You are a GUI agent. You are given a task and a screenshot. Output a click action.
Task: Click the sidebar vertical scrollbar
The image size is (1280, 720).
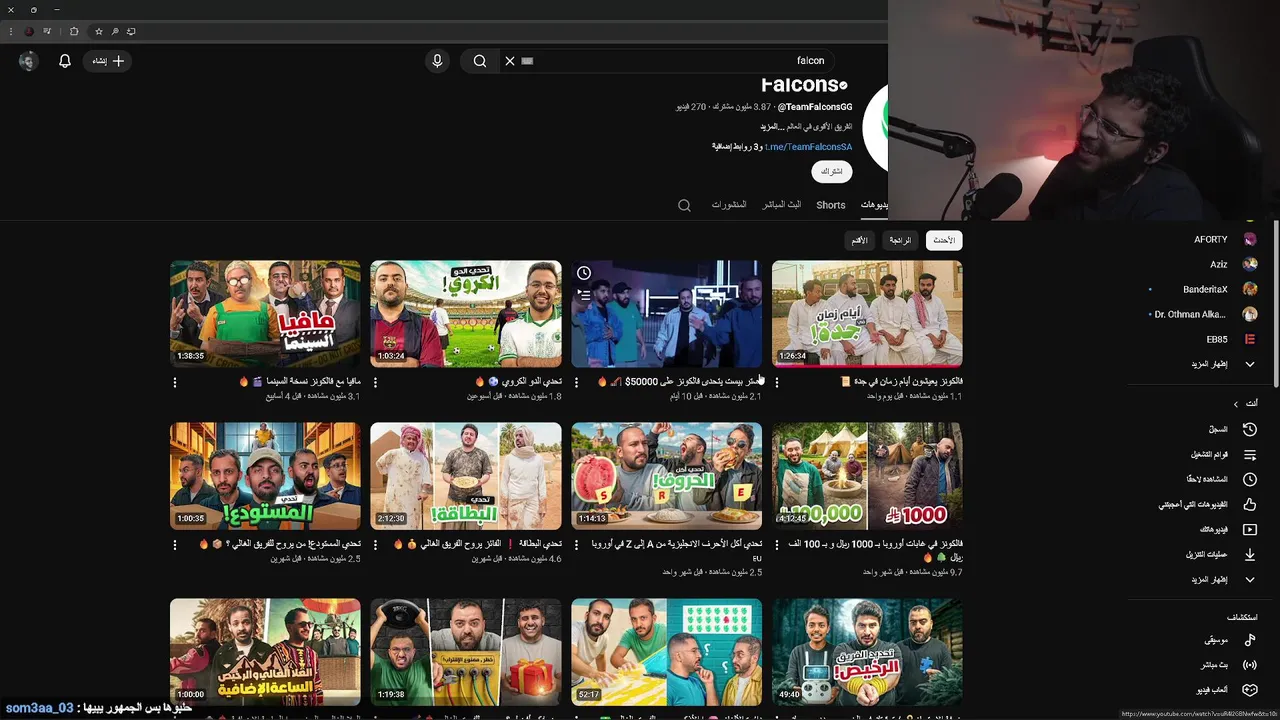tap(1277, 303)
